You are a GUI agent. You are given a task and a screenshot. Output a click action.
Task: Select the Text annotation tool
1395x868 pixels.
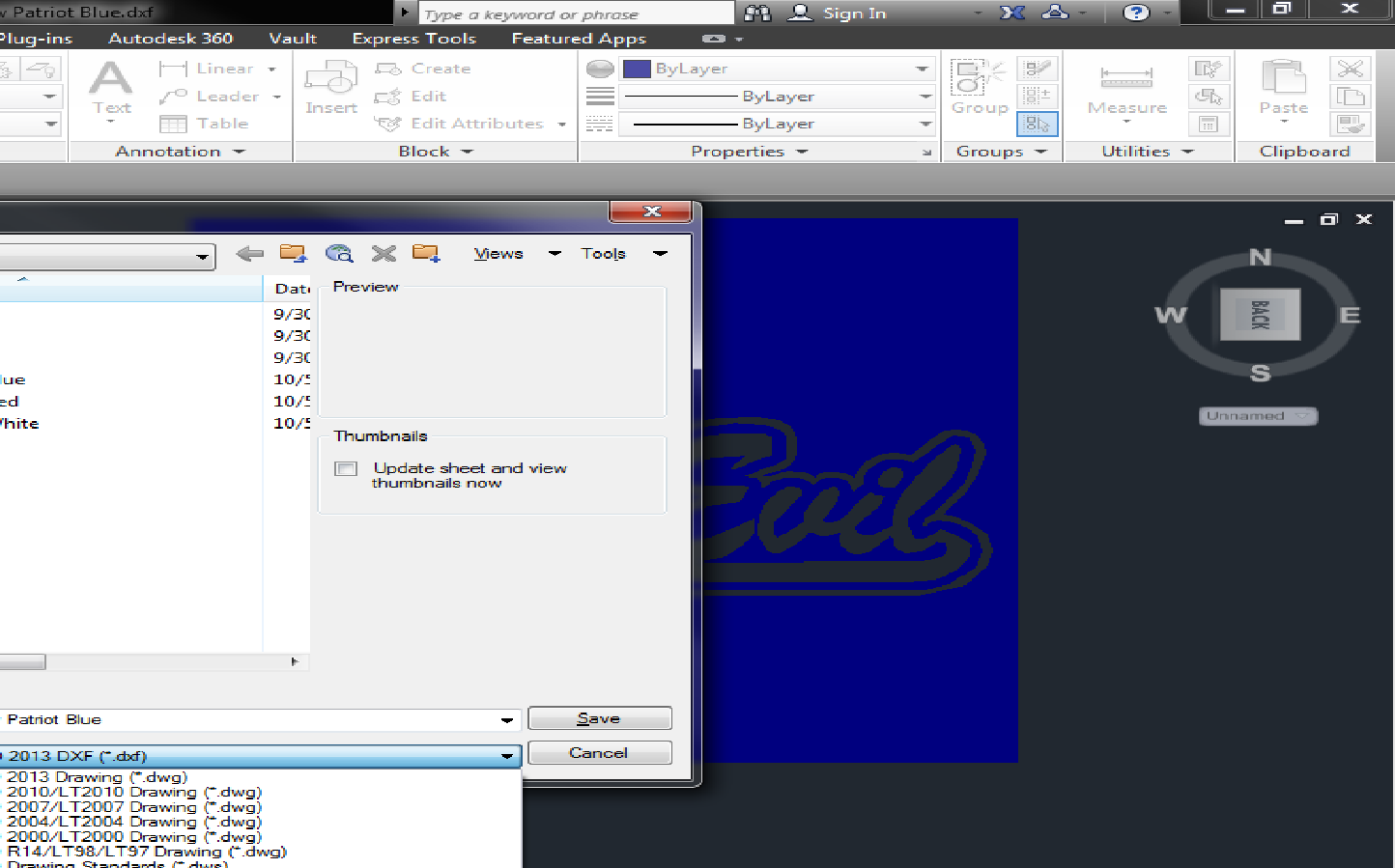pos(111,88)
